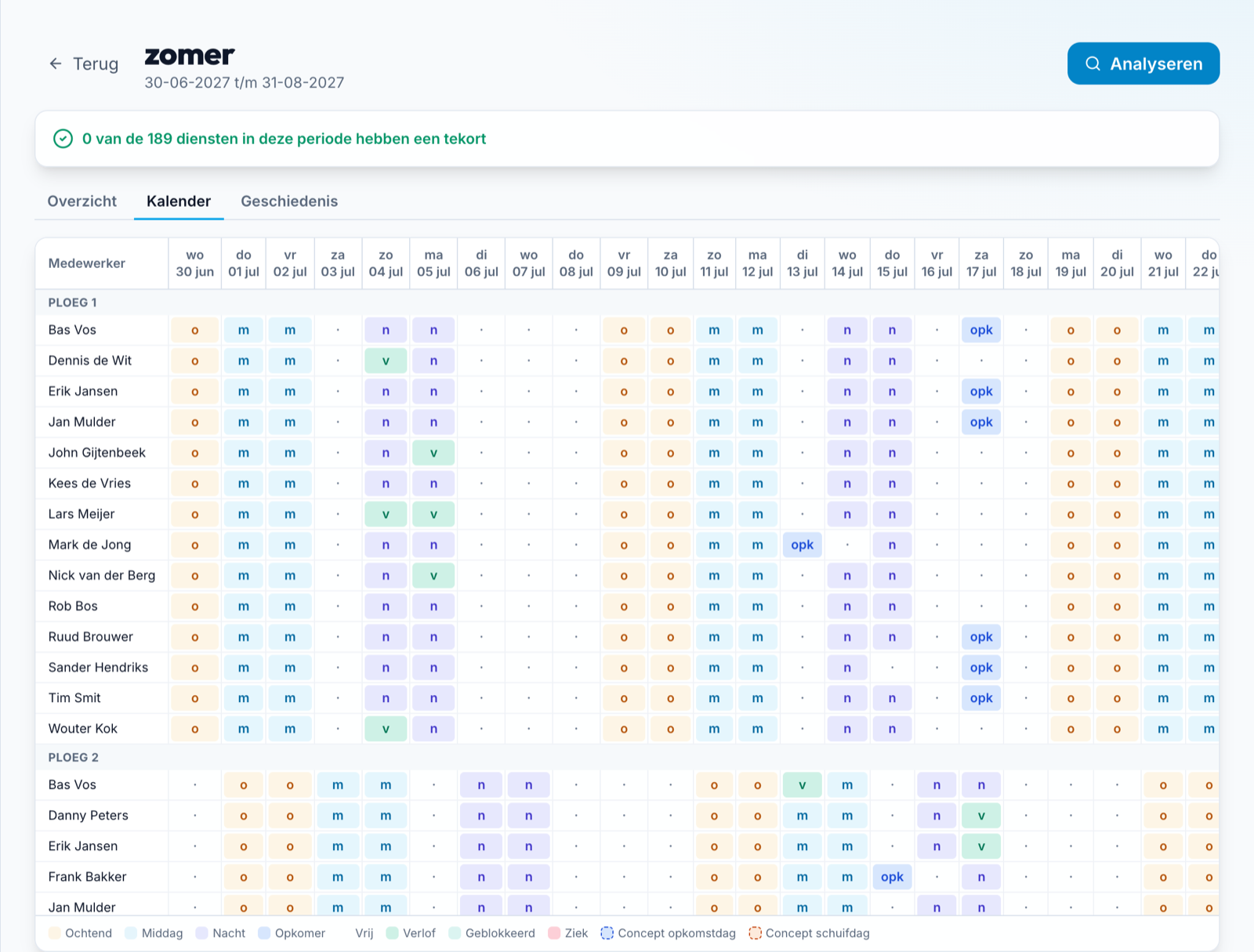
Task: Click the Verlof legend color swatch
Action: coord(393,933)
